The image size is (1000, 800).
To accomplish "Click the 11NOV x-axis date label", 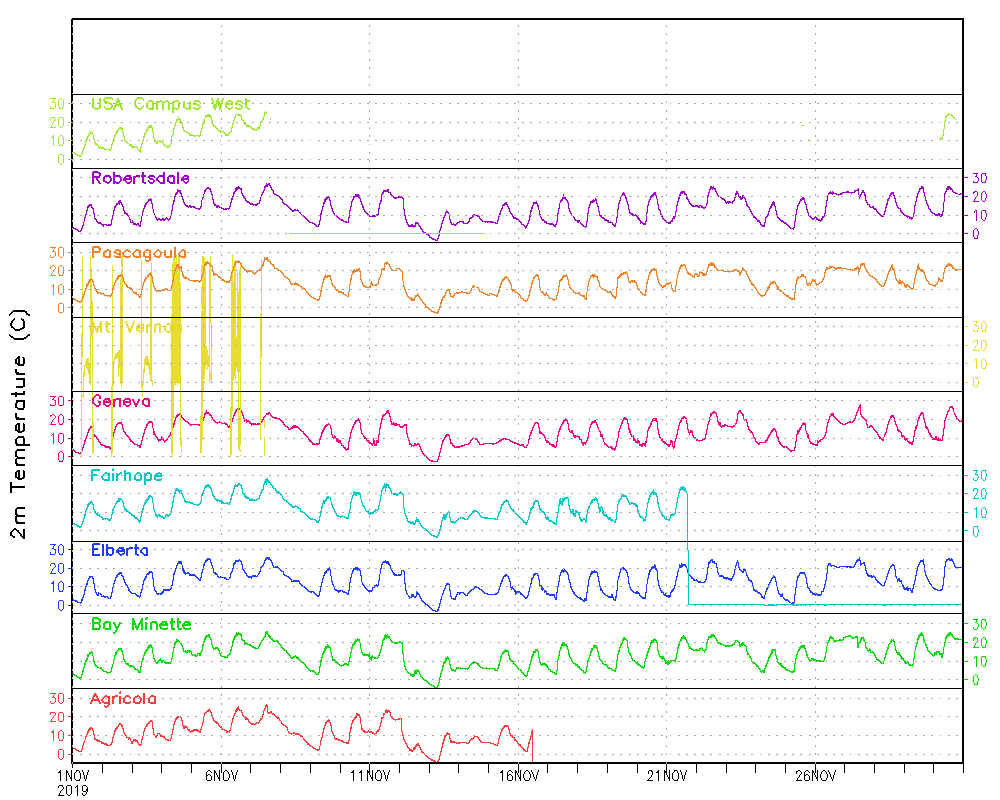I will pos(370,776).
